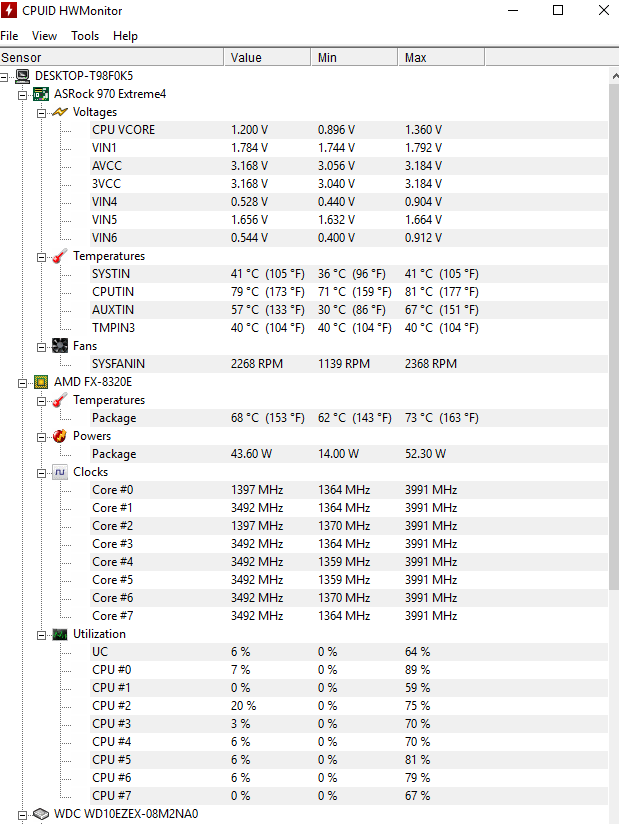Click the Powers flame icon
Screen dimensions: 619x824
click(x=60, y=436)
